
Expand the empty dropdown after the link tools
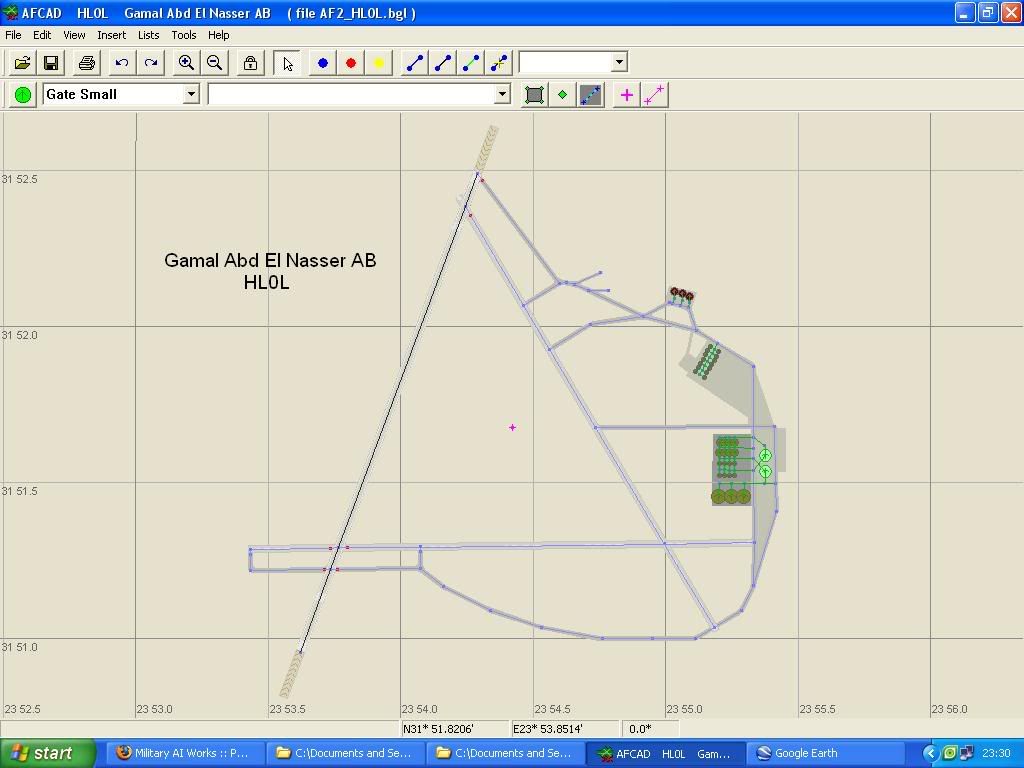pyautogui.click(x=619, y=62)
